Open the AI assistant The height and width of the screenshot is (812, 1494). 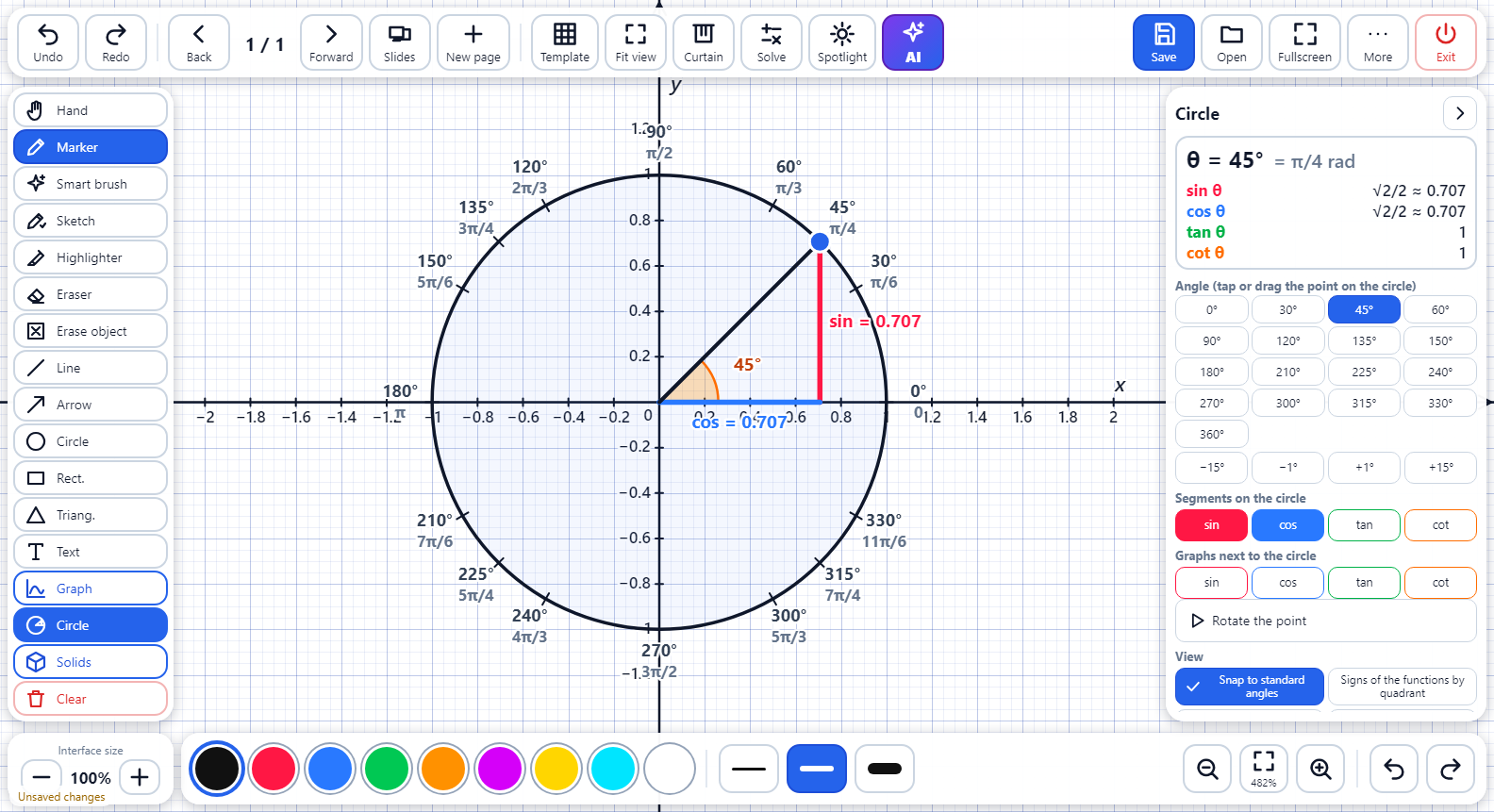pyautogui.click(x=913, y=42)
